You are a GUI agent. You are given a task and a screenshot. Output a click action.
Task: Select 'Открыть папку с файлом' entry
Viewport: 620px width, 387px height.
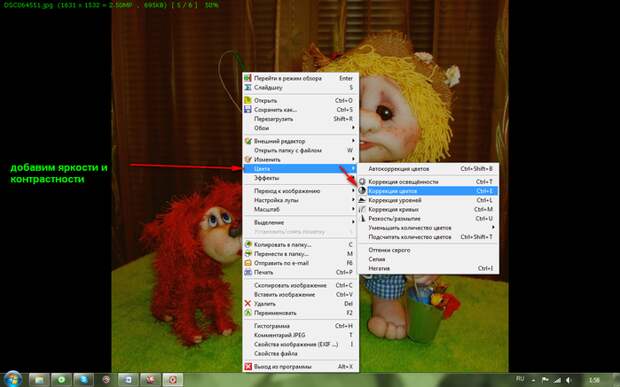301,150
